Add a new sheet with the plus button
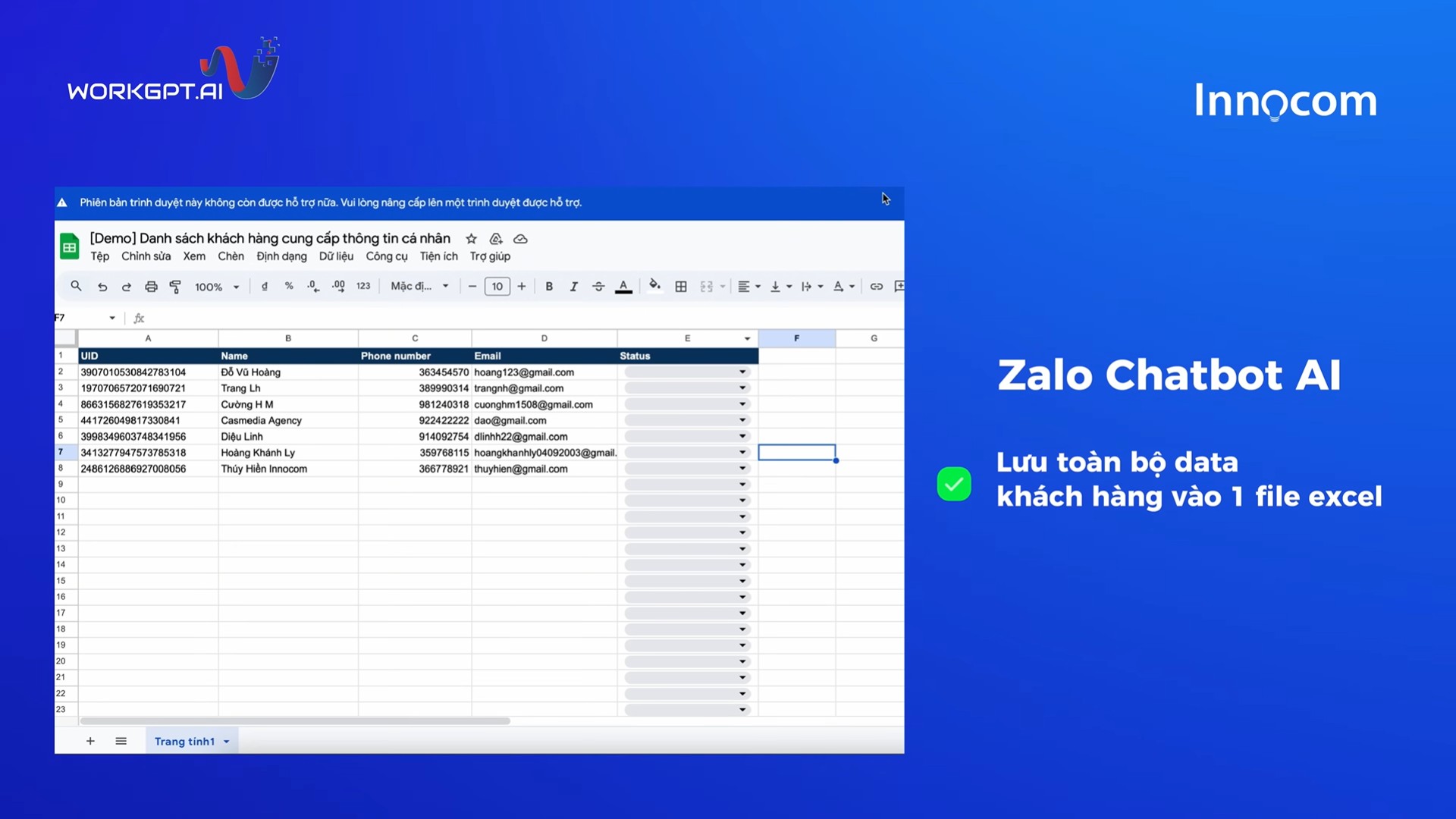The height and width of the screenshot is (819, 1456). click(90, 741)
